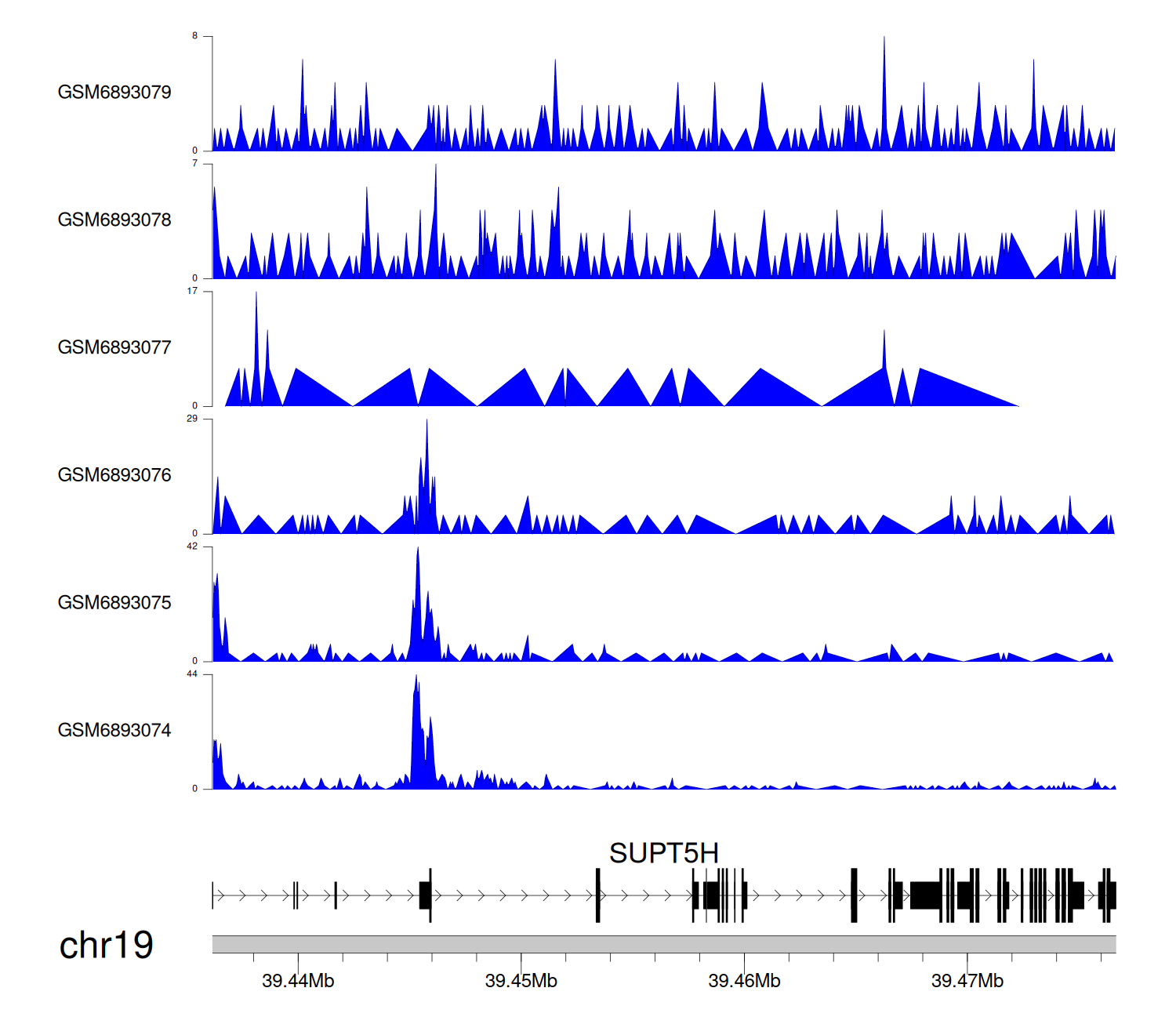Click the y-axis maximum 44 label
Screen dimensions: 1176x1035
point(192,674)
